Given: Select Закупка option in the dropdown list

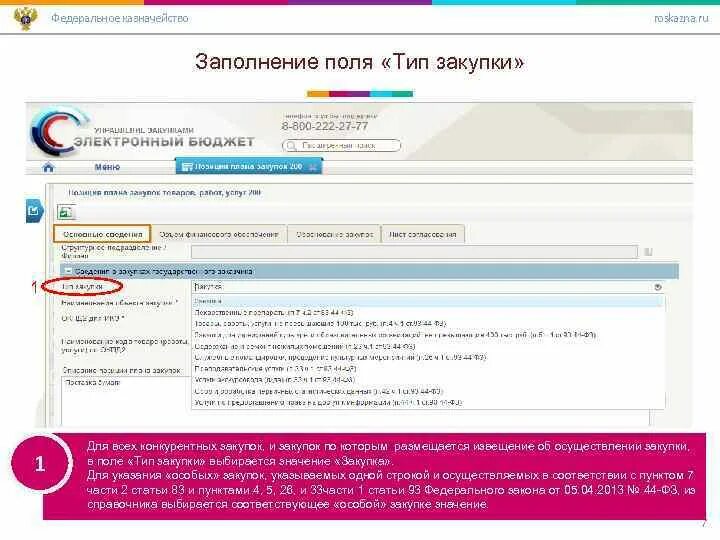Looking at the screenshot, I should [x=428, y=301].
